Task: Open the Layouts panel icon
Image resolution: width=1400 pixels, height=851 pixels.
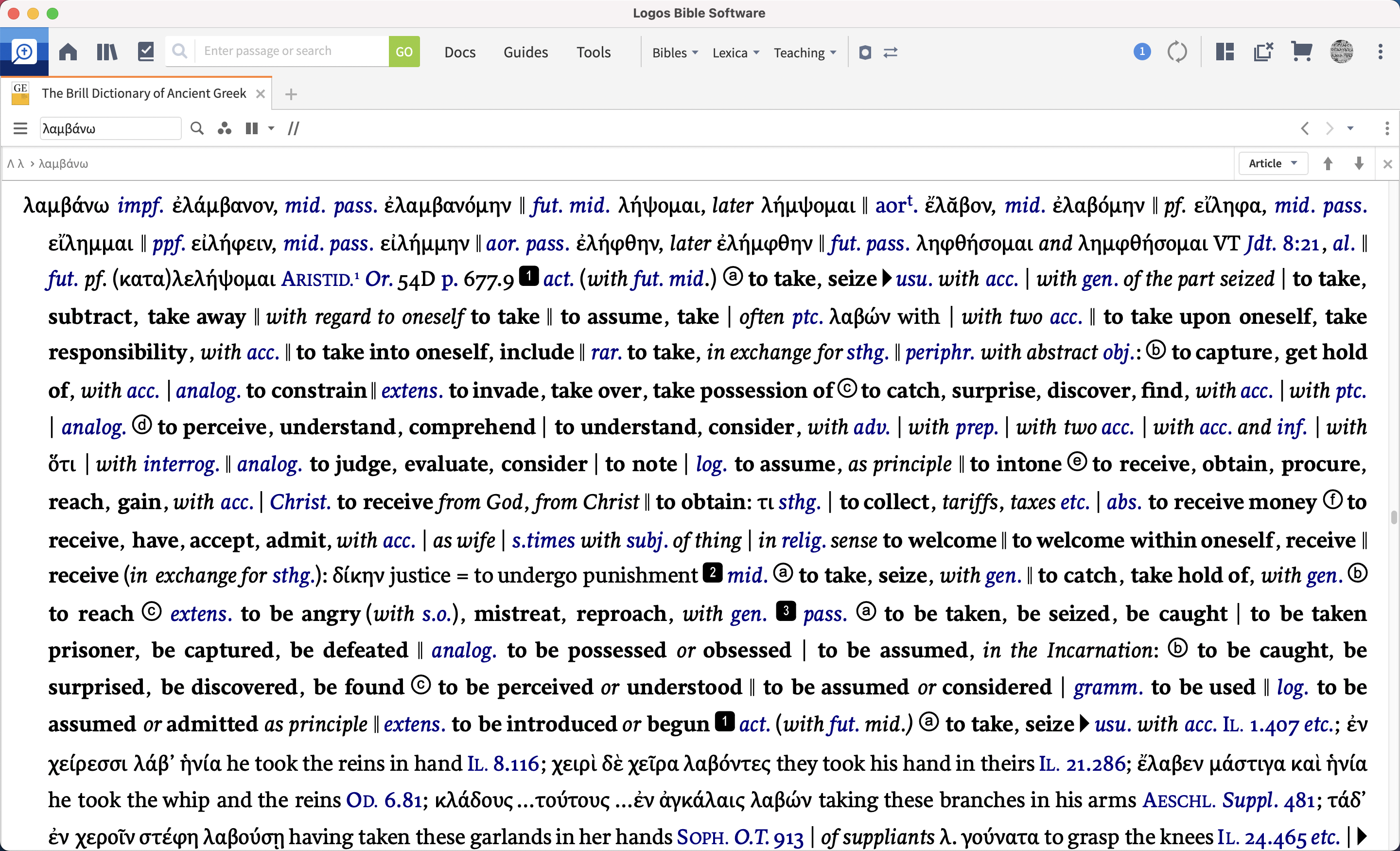Action: pyautogui.click(x=1225, y=53)
